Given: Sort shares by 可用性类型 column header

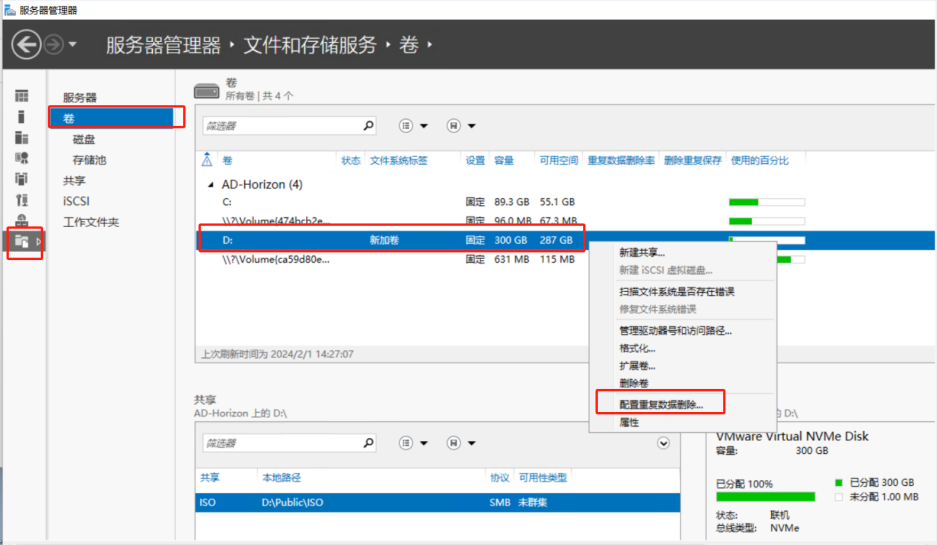Looking at the screenshot, I should point(543,477).
